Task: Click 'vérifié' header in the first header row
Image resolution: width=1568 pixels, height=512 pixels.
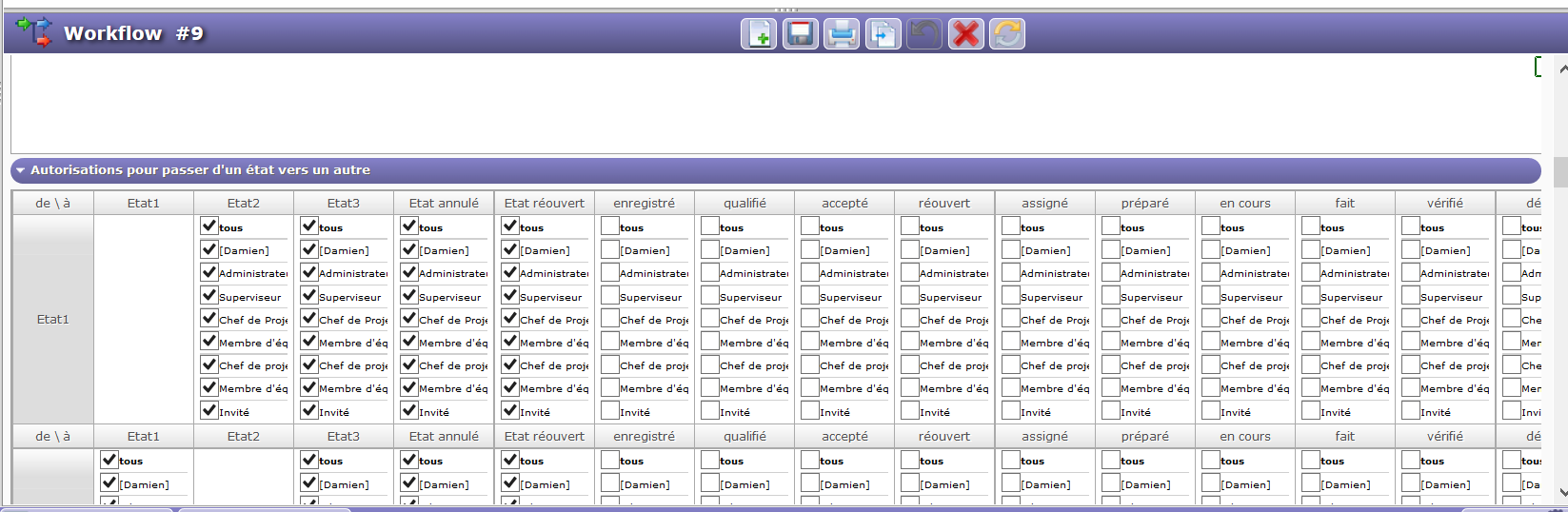Action: 1445,203
